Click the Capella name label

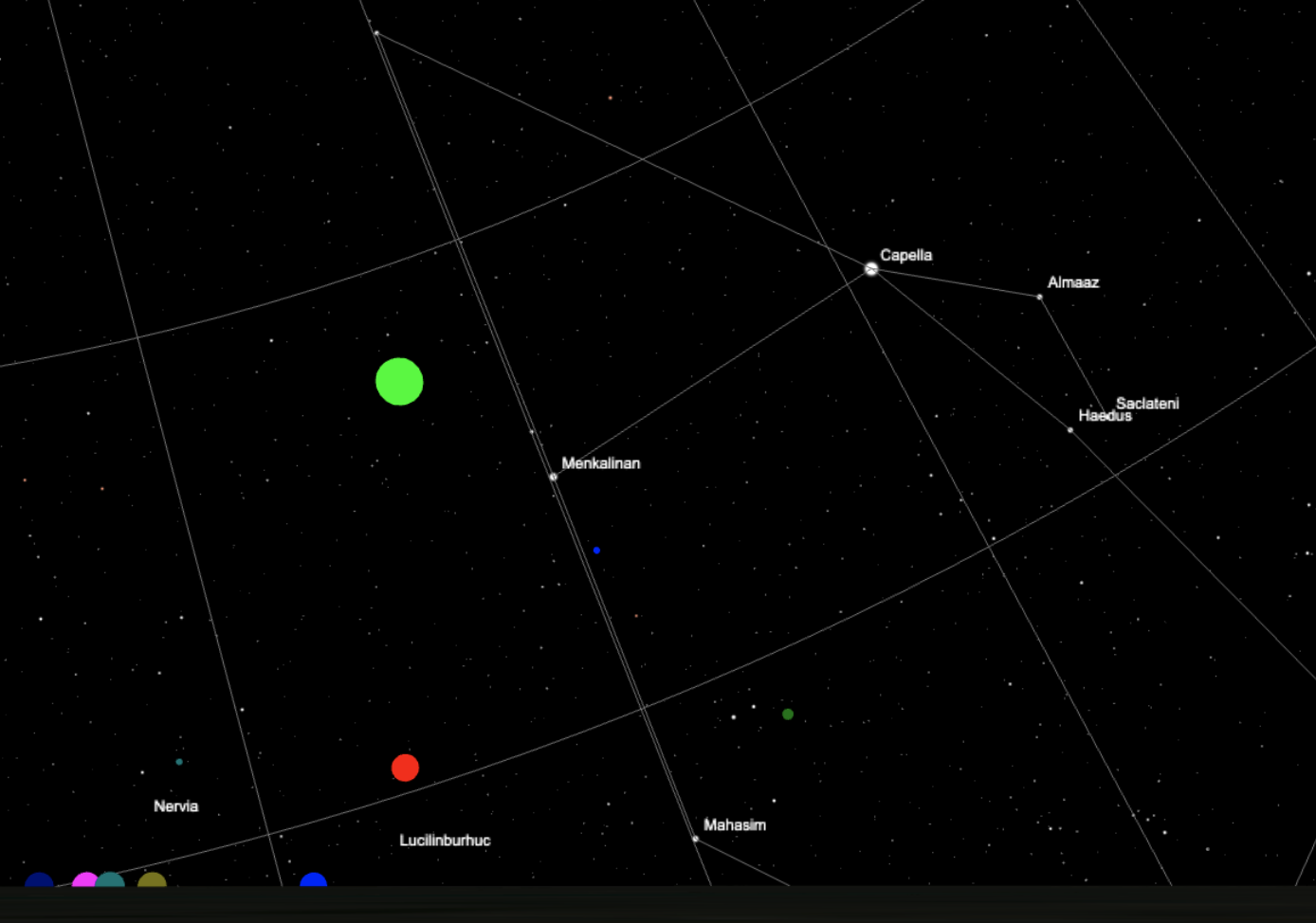click(x=905, y=255)
